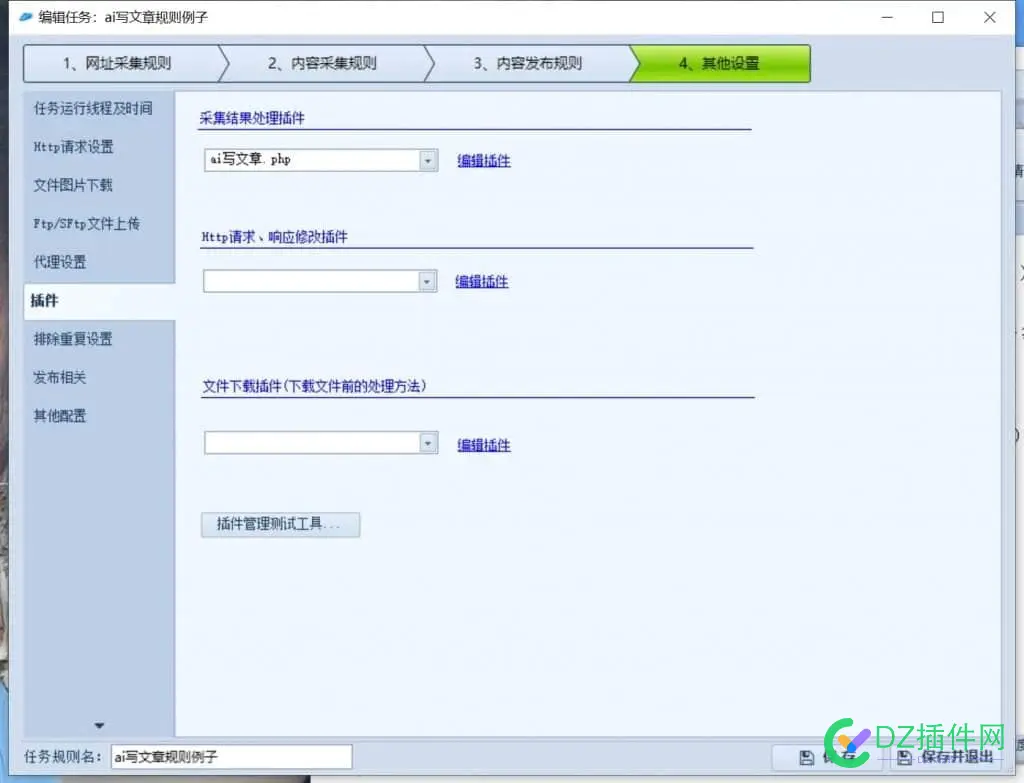Maximize the 编辑任务 window
The height and width of the screenshot is (783, 1024).
[x=938, y=17]
